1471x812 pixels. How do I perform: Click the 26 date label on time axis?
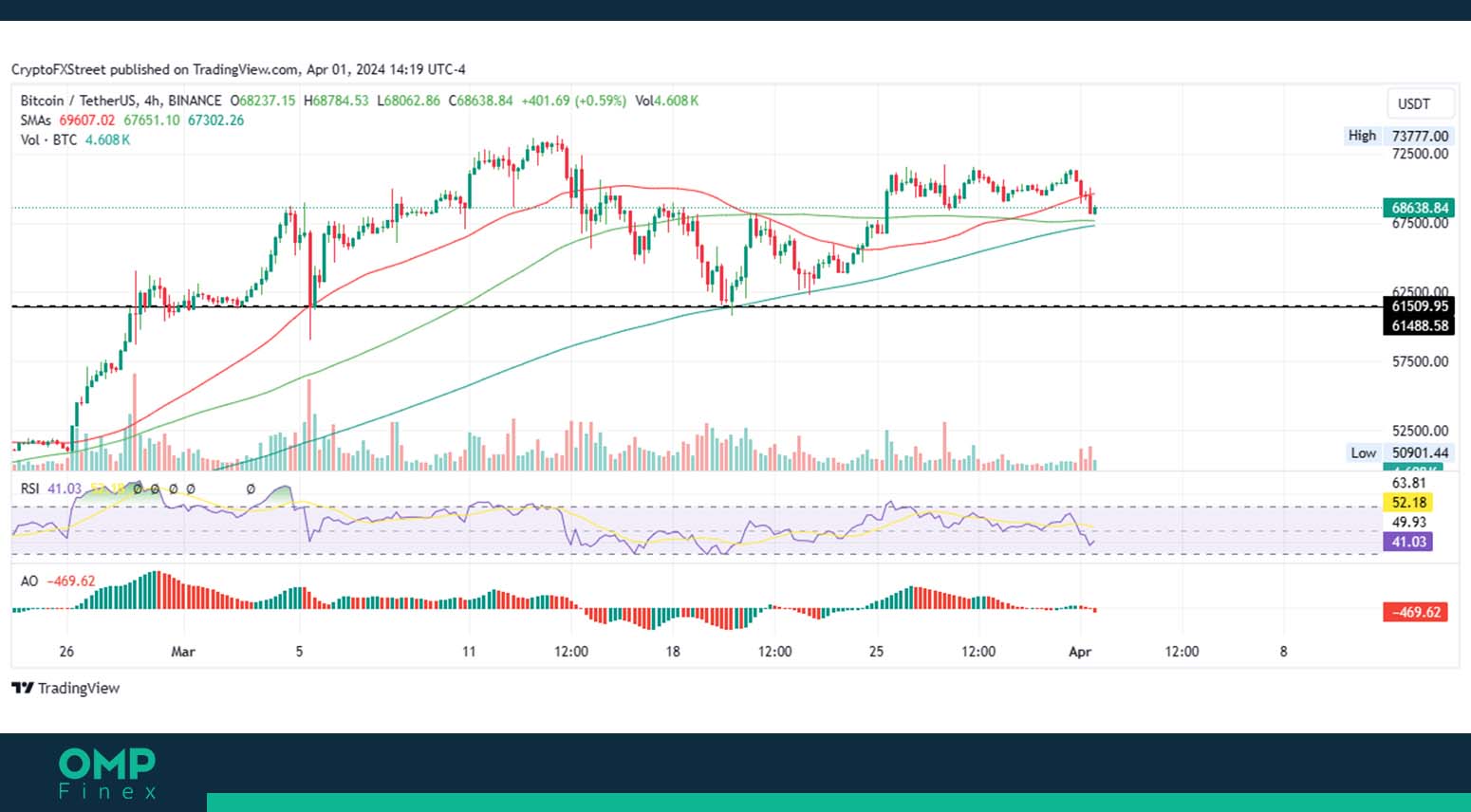(66, 652)
